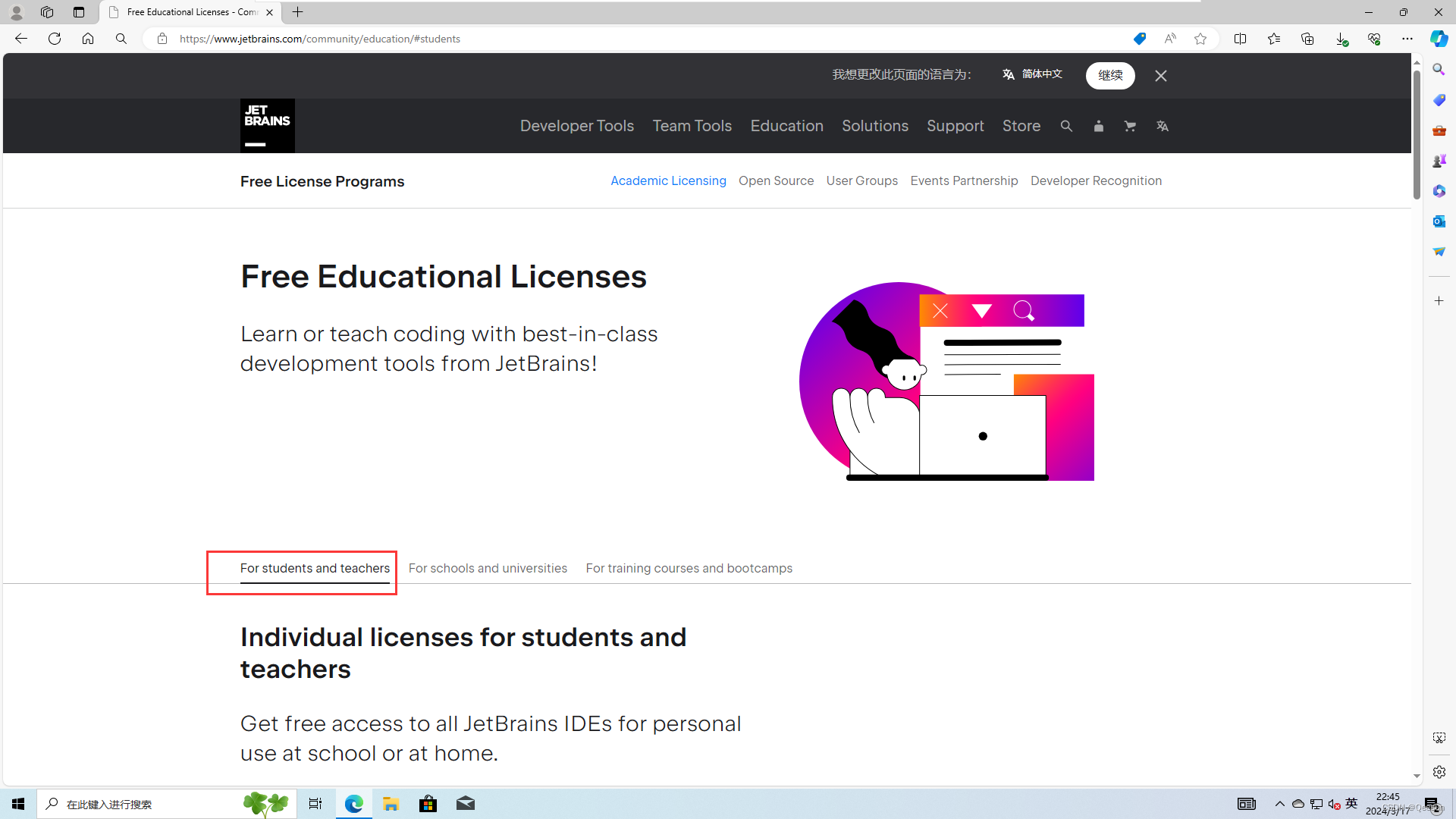Open sidebar Drop paper plane icon
Screen dimensions: 1456x819
1439,252
